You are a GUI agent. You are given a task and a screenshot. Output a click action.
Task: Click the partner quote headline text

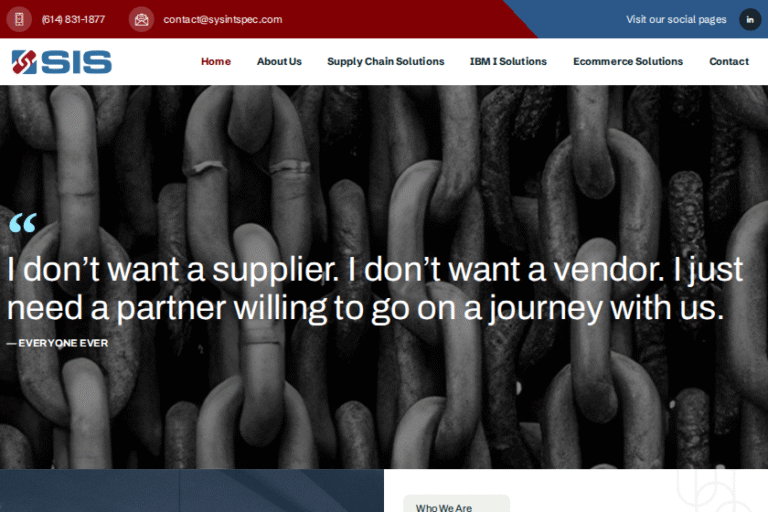(x=375, y=289)
